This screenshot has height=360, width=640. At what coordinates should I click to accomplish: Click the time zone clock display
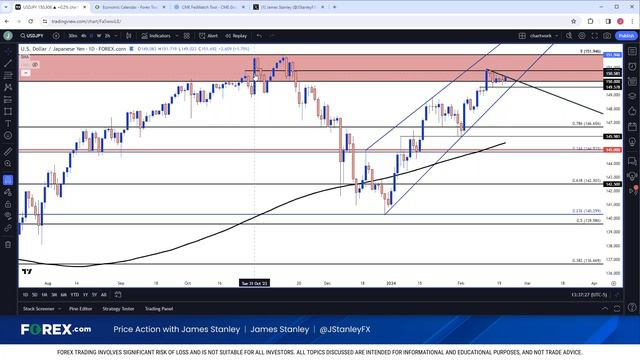(x=589, y=295)
